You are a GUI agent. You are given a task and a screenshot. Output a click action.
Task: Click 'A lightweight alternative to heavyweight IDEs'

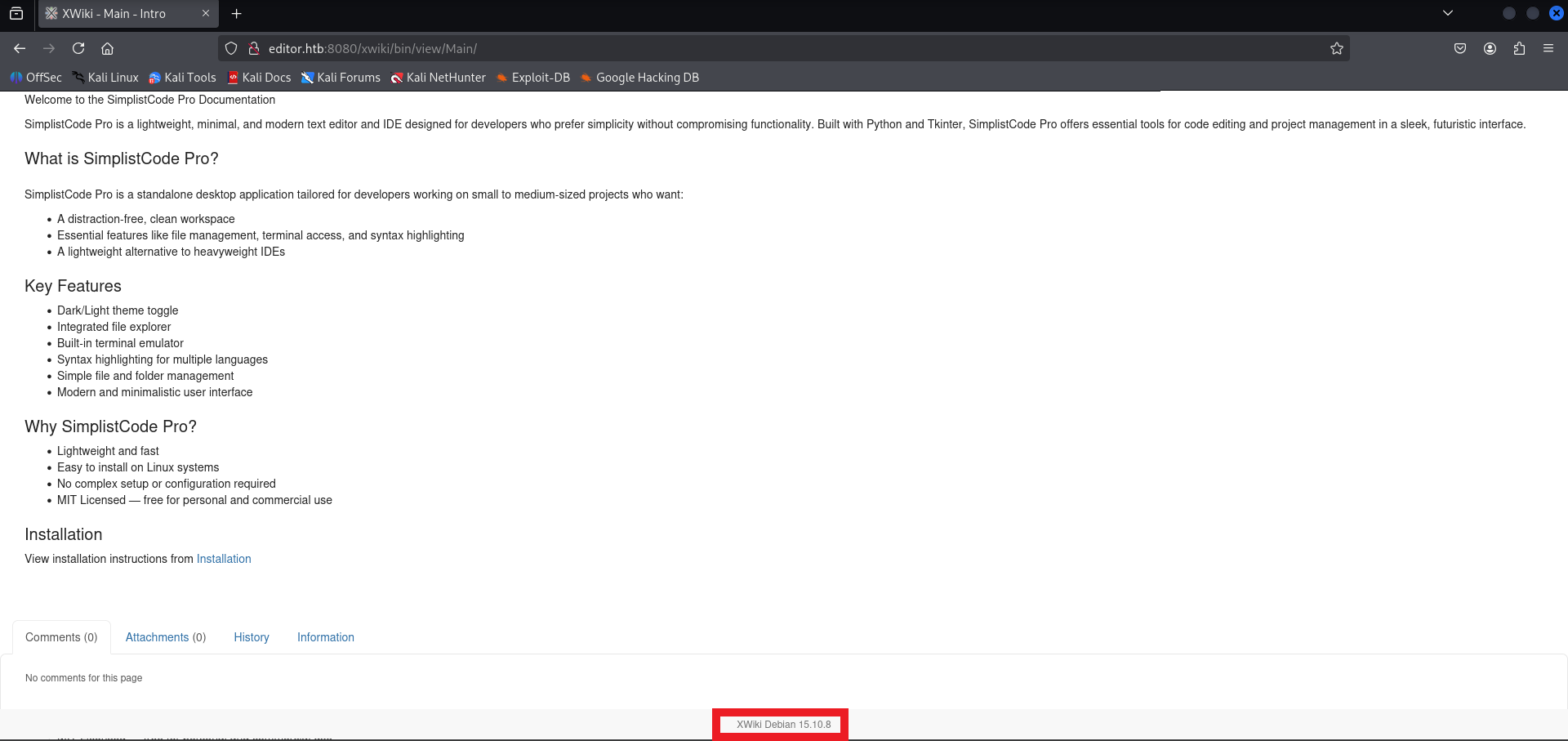[x=171, y=252]
